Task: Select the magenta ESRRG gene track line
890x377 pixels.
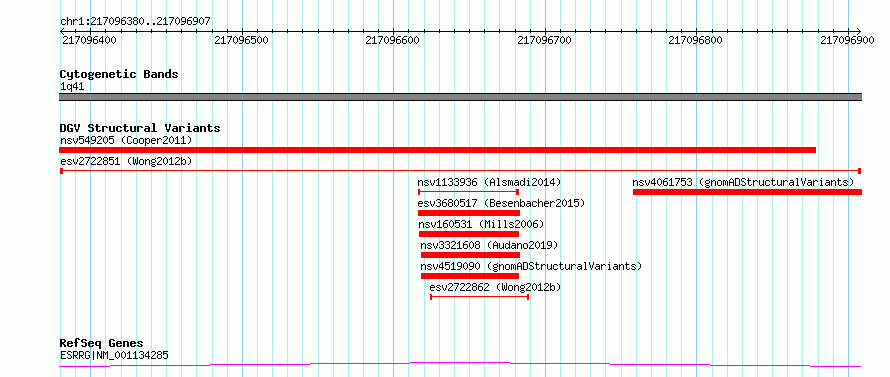Action: pyautogui.click(x=460, y=365)
